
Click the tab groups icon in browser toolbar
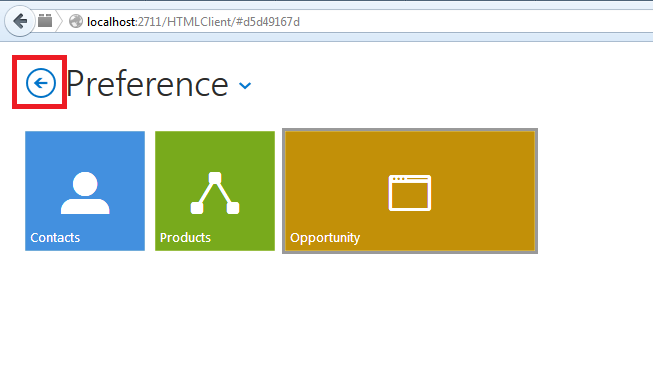(x=45, y=20)
